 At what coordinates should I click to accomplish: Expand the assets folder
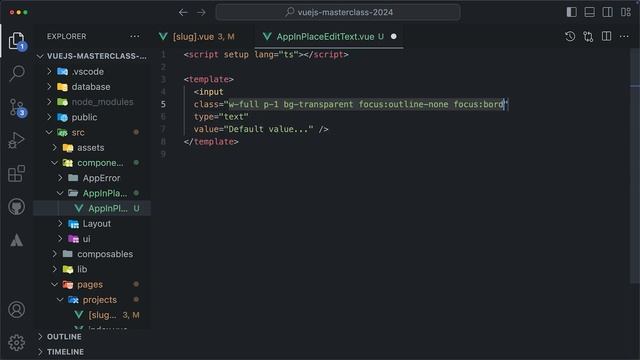point(93,147)
